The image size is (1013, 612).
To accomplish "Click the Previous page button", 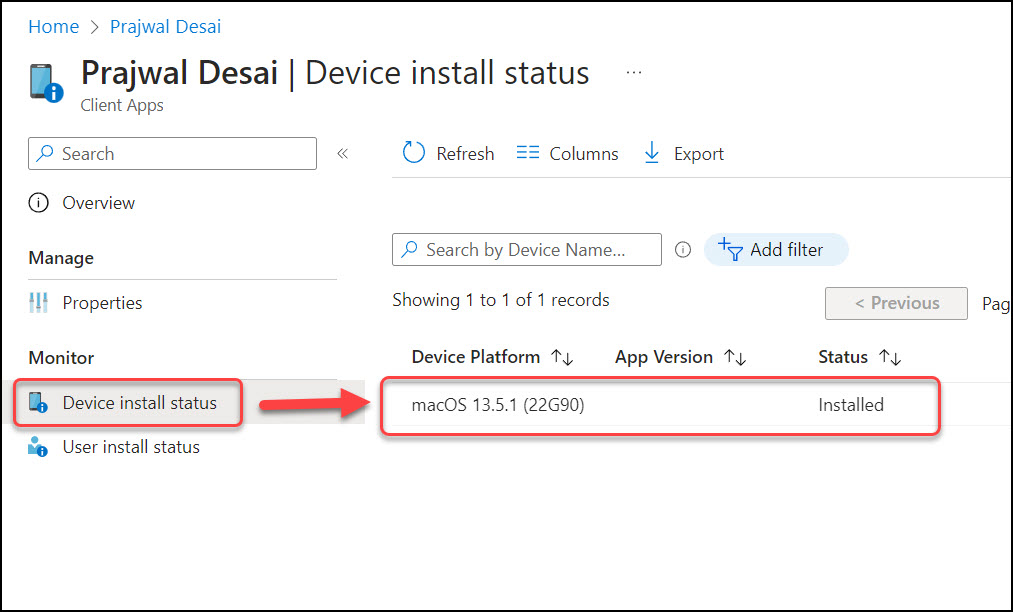I will [x=896, y=303].
